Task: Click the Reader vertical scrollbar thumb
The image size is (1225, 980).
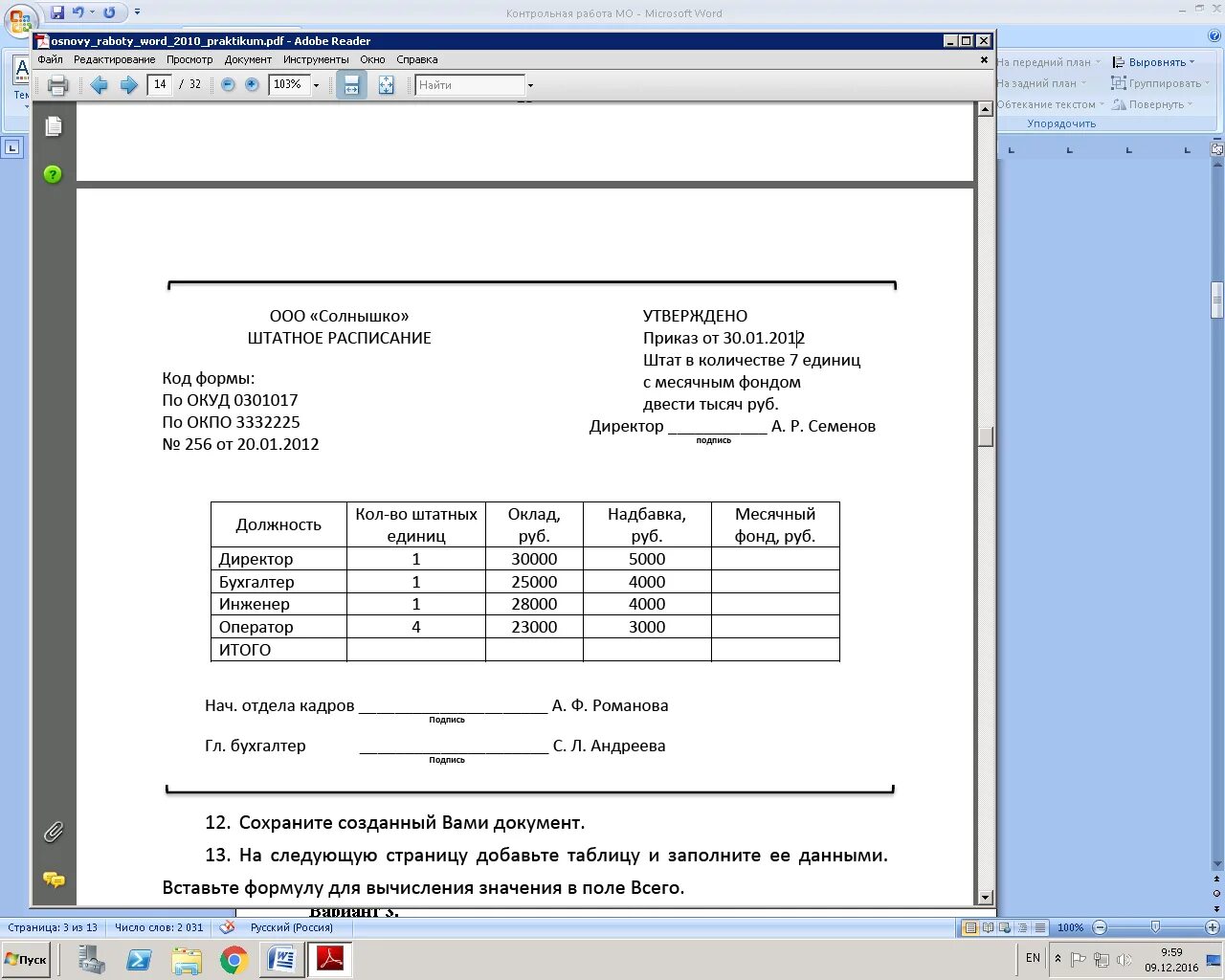Action: point(985,436)
